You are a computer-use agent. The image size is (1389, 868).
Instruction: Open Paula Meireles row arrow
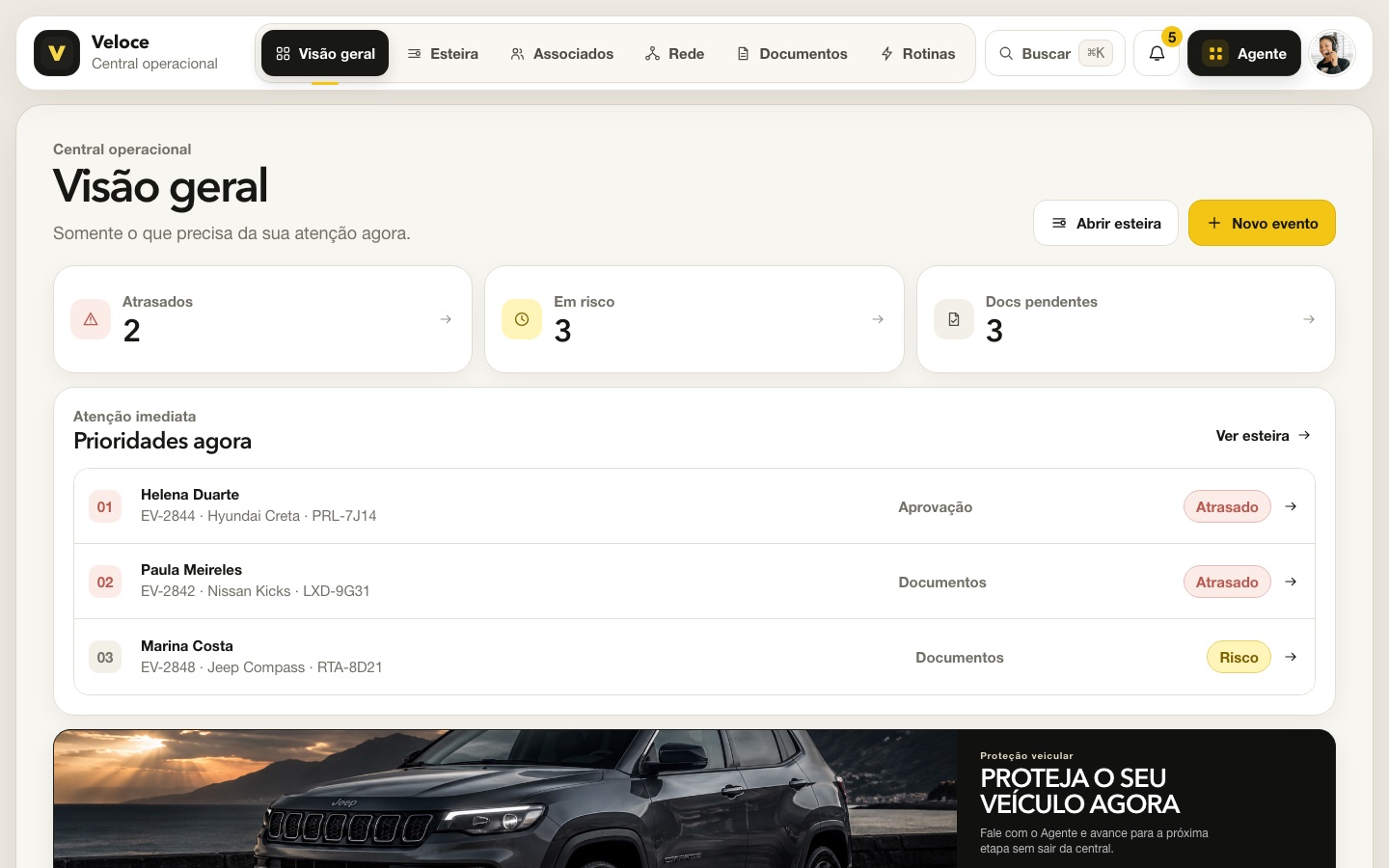coord(1291,582)
